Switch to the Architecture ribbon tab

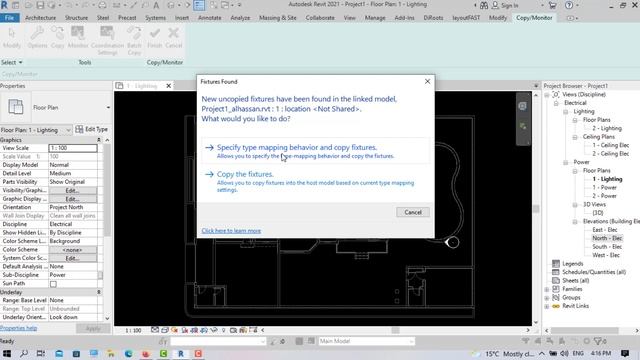click(40, 18)
